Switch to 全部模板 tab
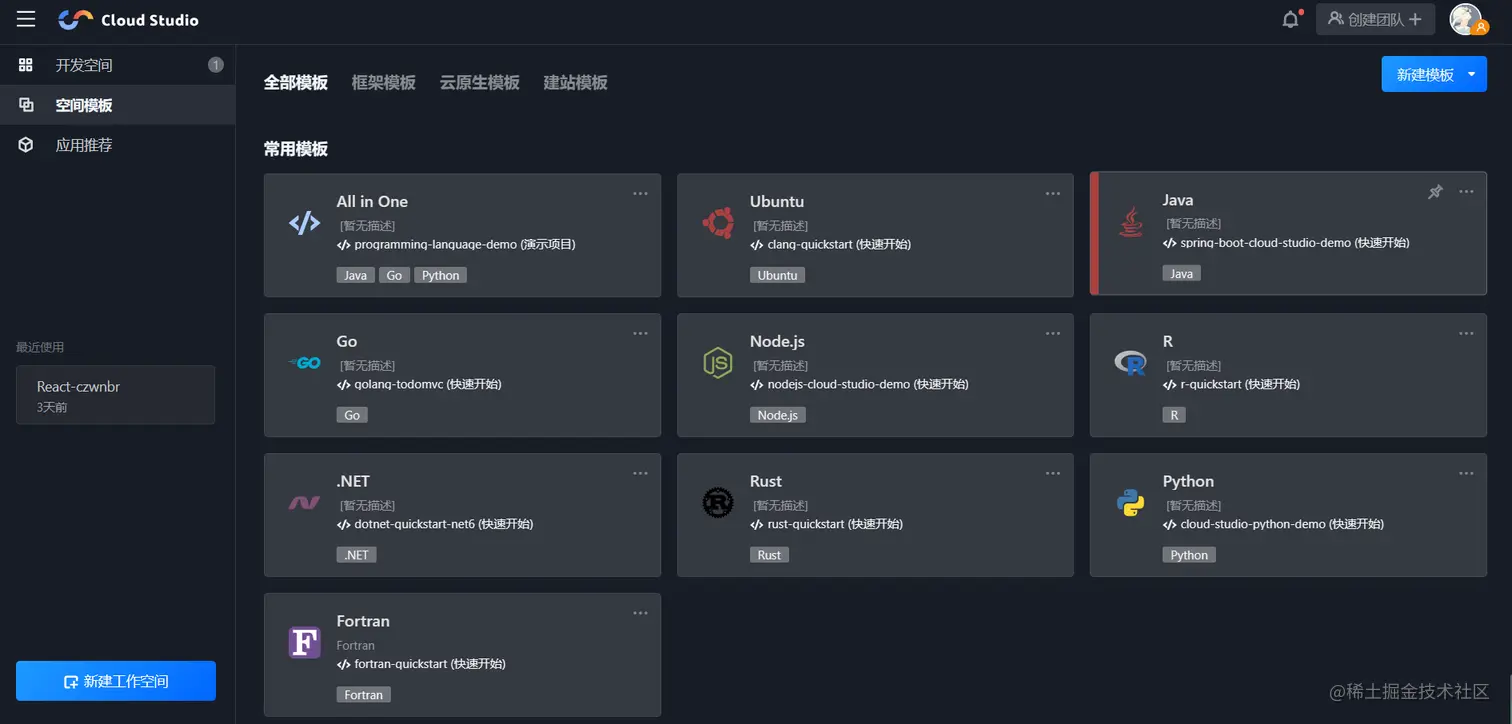 tap(296, 83)
